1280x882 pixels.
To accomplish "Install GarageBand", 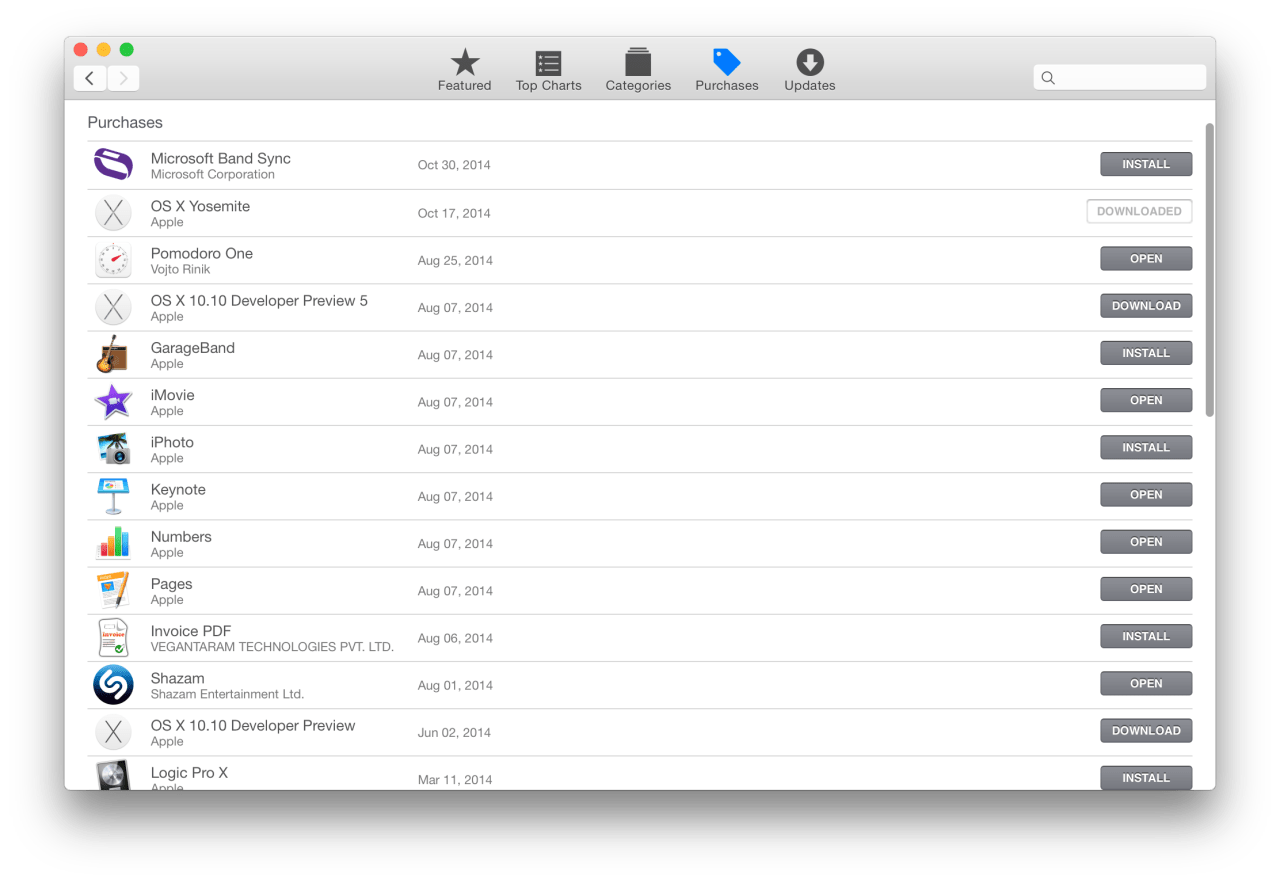I will pos(1146,353).
